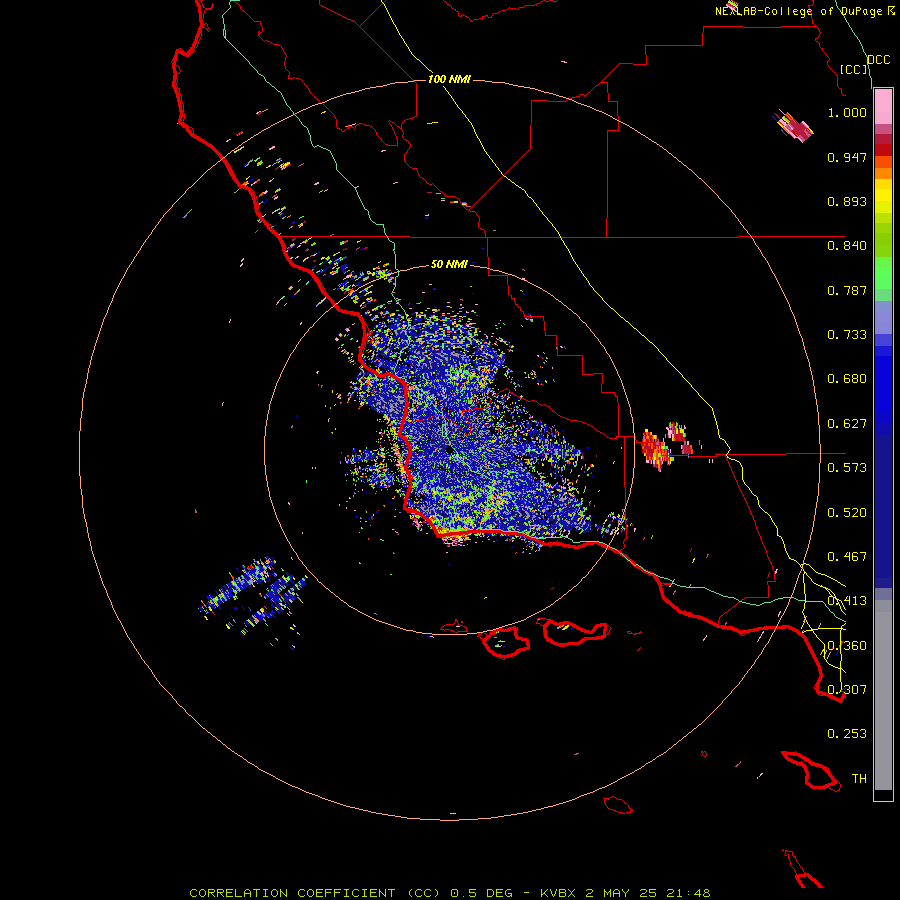Click the TH threshold label
Screen dimensions: 900x900
point(859,779)
